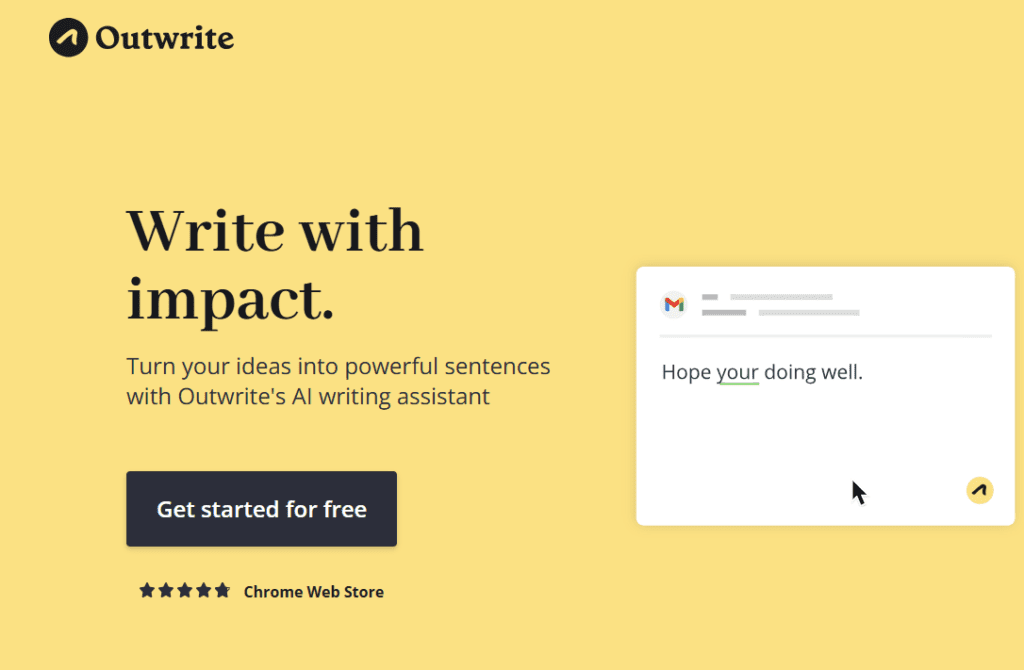Click the yellow Outwrite badge in email card
The image size is (1024, 670).
tap(980, 490)
